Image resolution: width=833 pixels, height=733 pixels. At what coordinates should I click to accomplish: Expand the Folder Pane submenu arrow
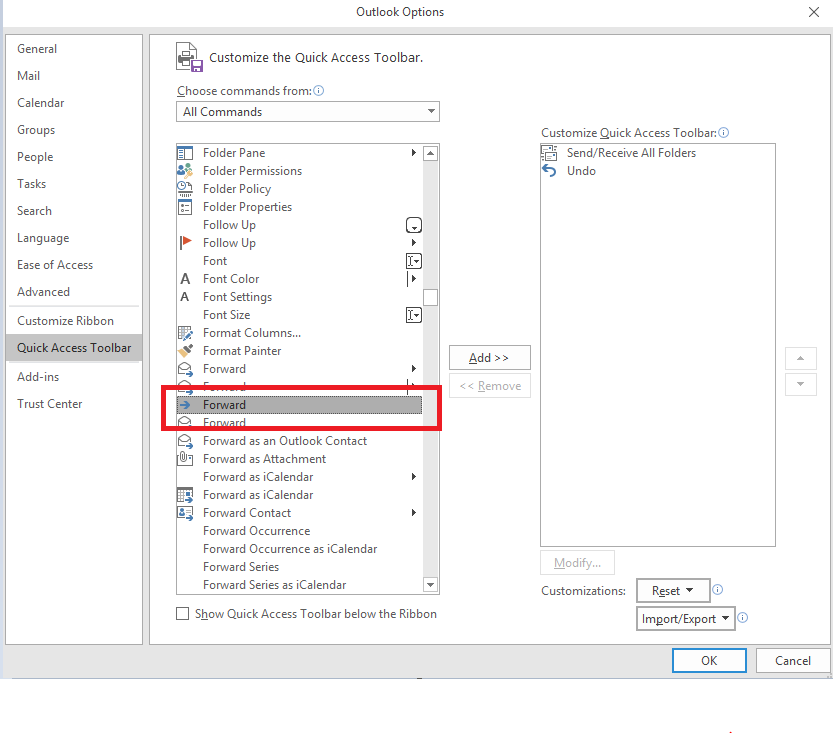(413, 153)
